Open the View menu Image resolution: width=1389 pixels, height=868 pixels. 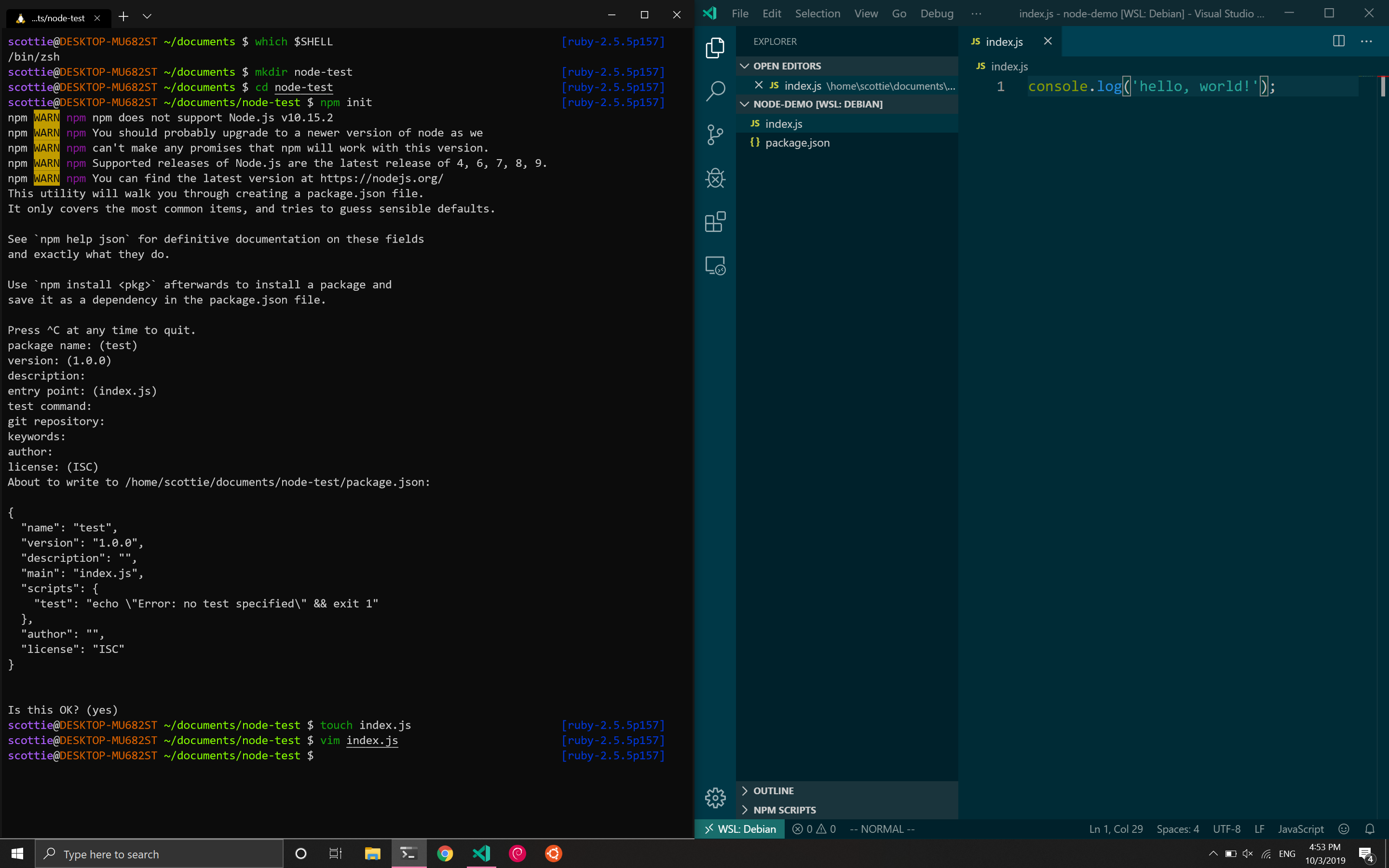pyautogui.click(x=866, y=13)
